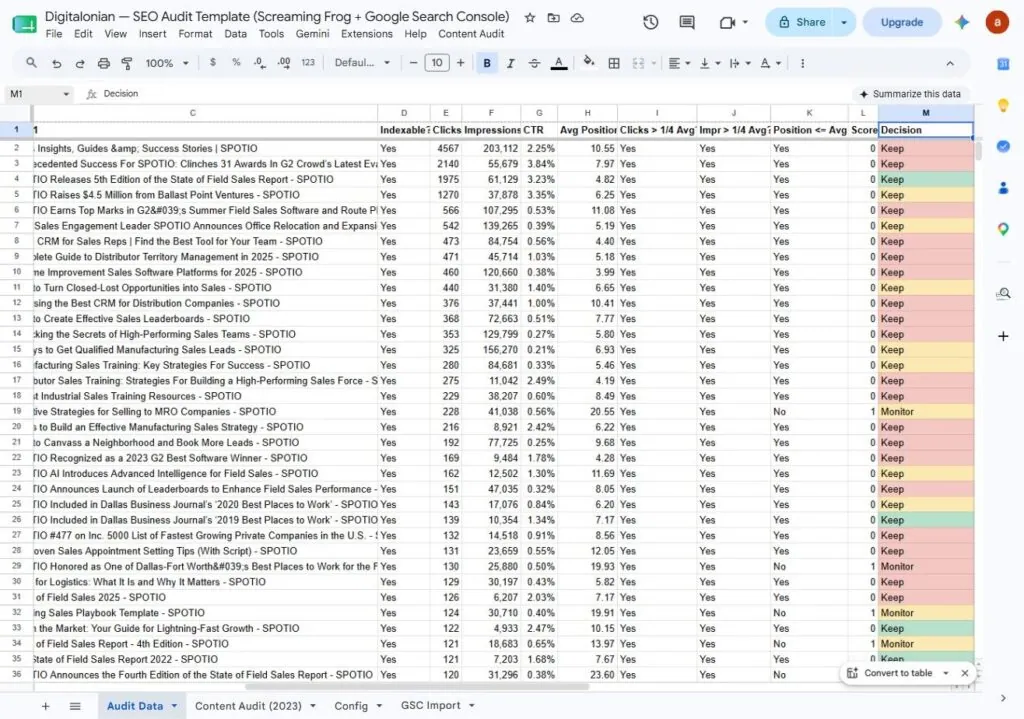Open the Name box dropdown arrow

66,94
